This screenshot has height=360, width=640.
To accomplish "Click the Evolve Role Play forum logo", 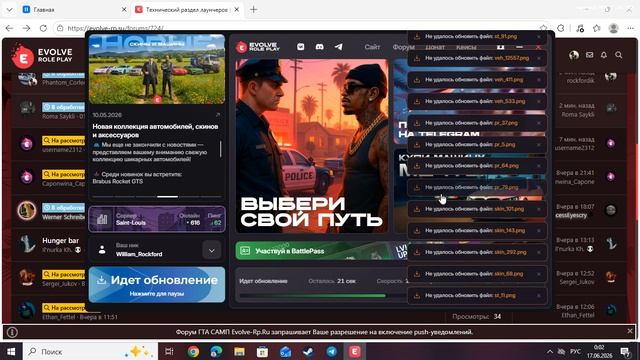I will tap(42, 56).
